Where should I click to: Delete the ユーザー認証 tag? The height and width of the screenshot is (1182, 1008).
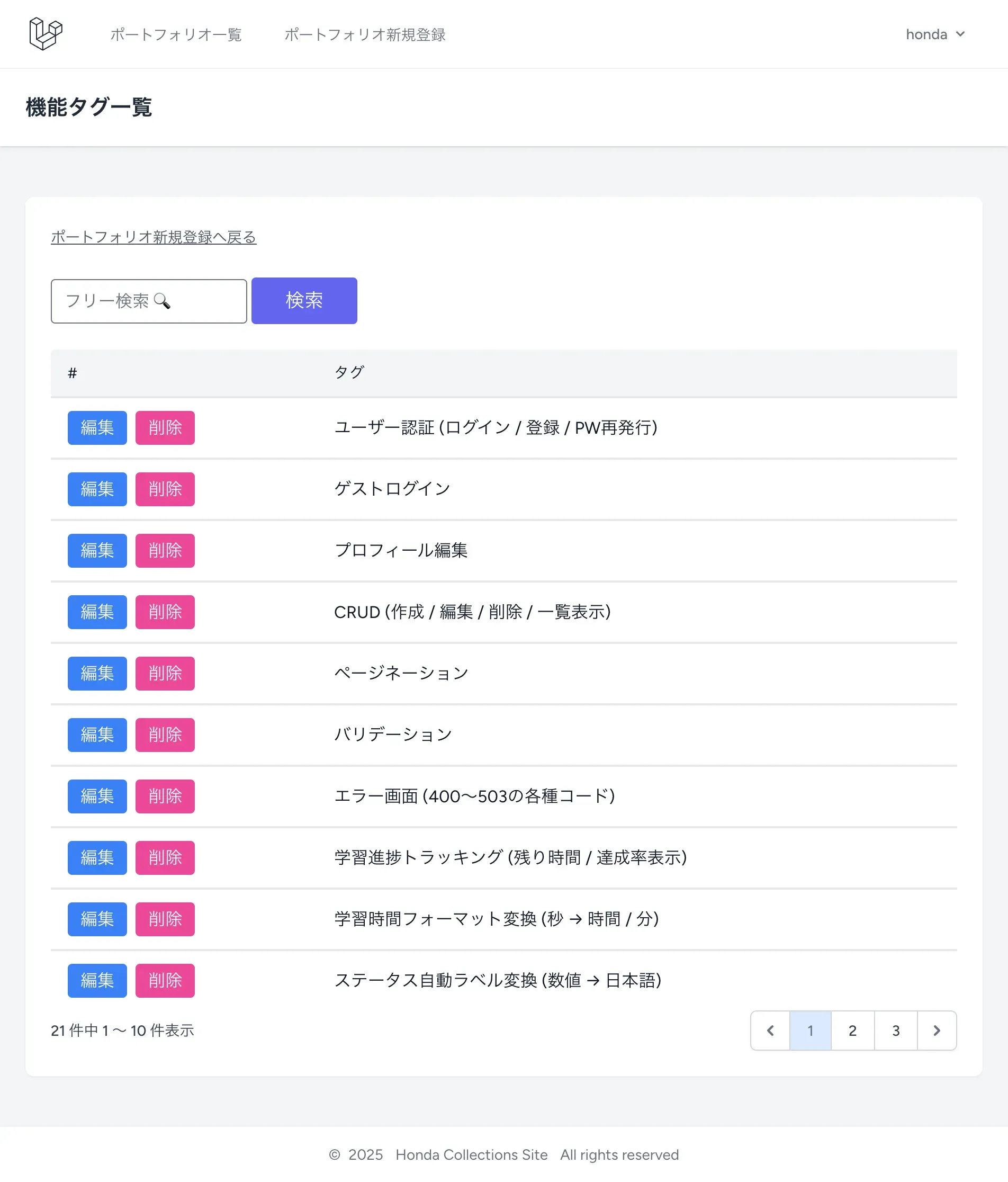[x=165, y=427]
